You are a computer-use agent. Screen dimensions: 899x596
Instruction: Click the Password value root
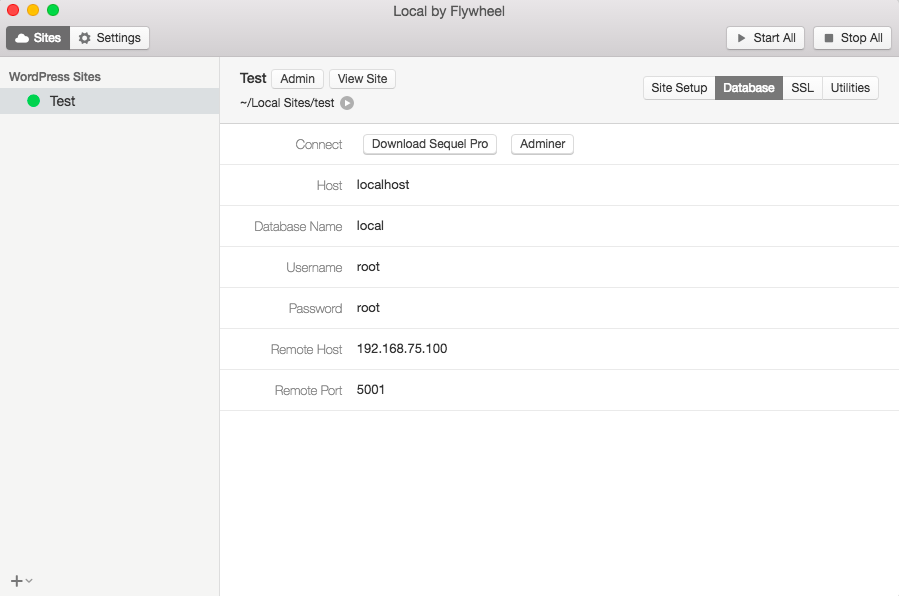[368, 308]
